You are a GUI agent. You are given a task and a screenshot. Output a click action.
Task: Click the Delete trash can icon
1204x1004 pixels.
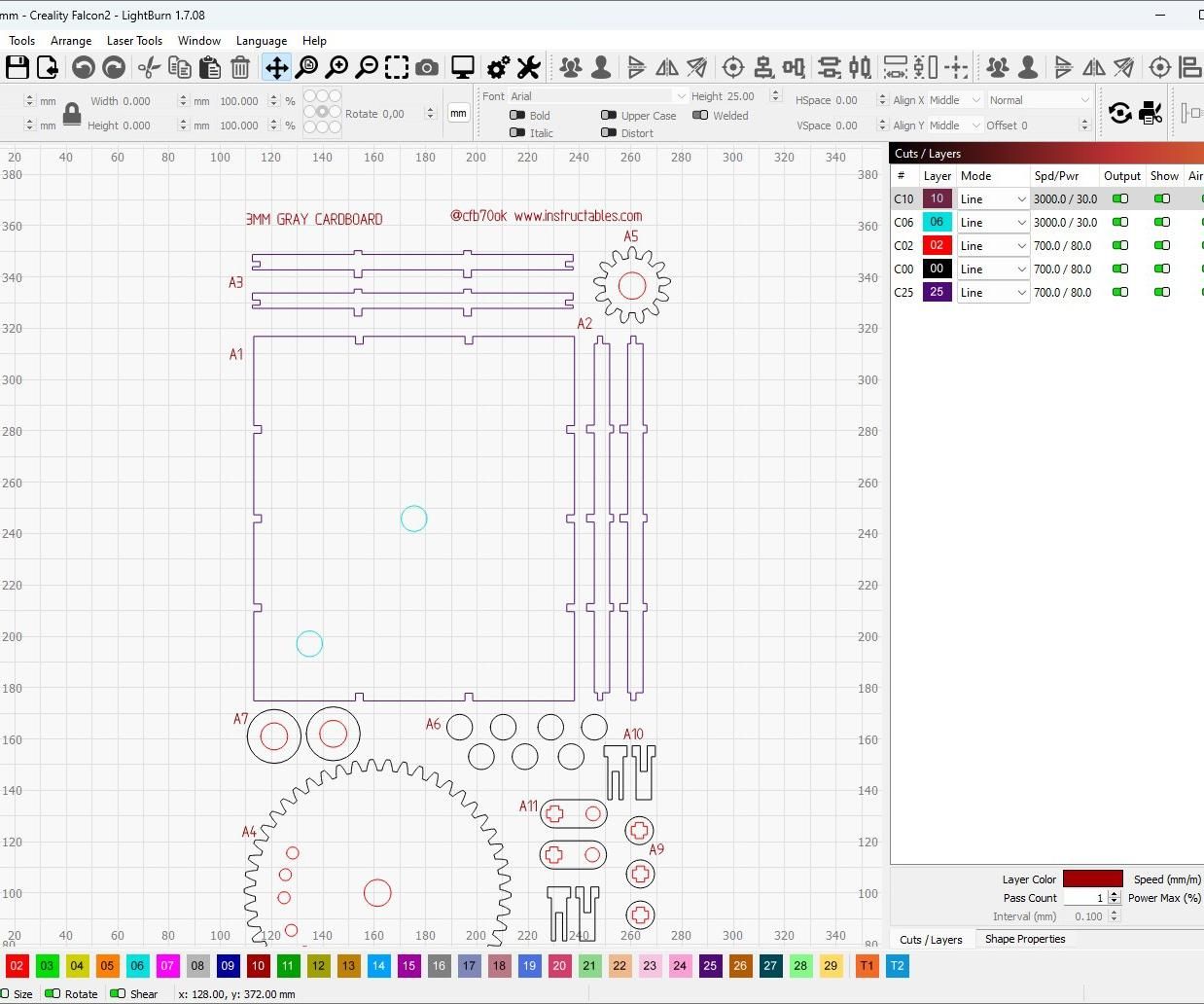[x=240, y=67]
